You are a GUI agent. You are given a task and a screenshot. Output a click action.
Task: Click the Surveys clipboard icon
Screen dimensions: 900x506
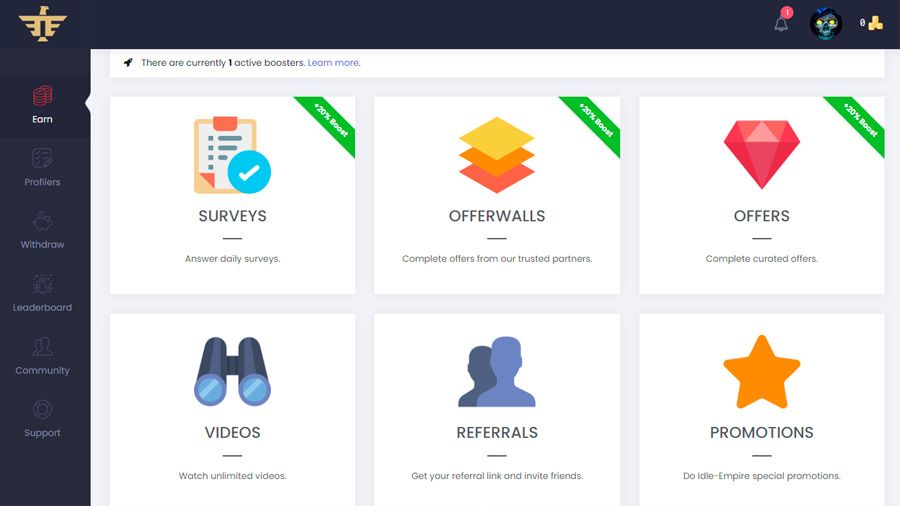(232, 155)
